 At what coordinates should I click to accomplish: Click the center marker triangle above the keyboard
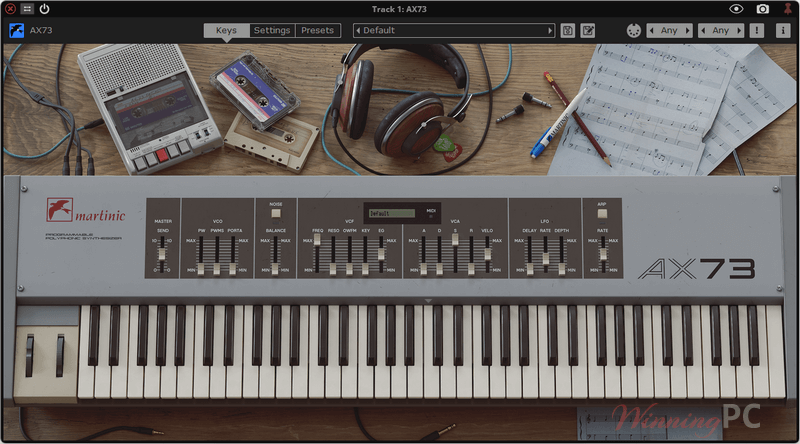tap(428, 301)
